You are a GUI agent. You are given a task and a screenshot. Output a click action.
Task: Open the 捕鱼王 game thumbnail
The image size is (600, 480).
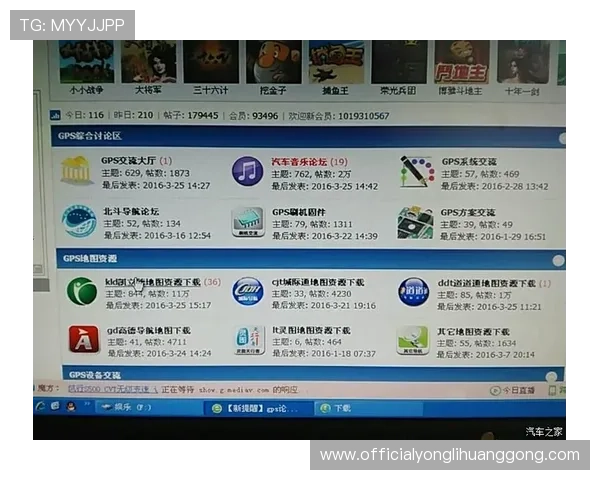pos(336,62)
